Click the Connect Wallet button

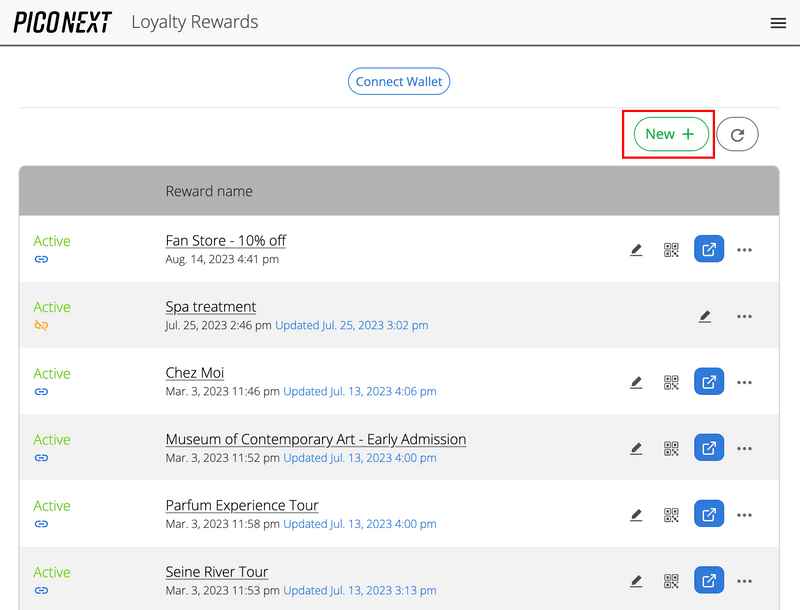pos(399,82)
